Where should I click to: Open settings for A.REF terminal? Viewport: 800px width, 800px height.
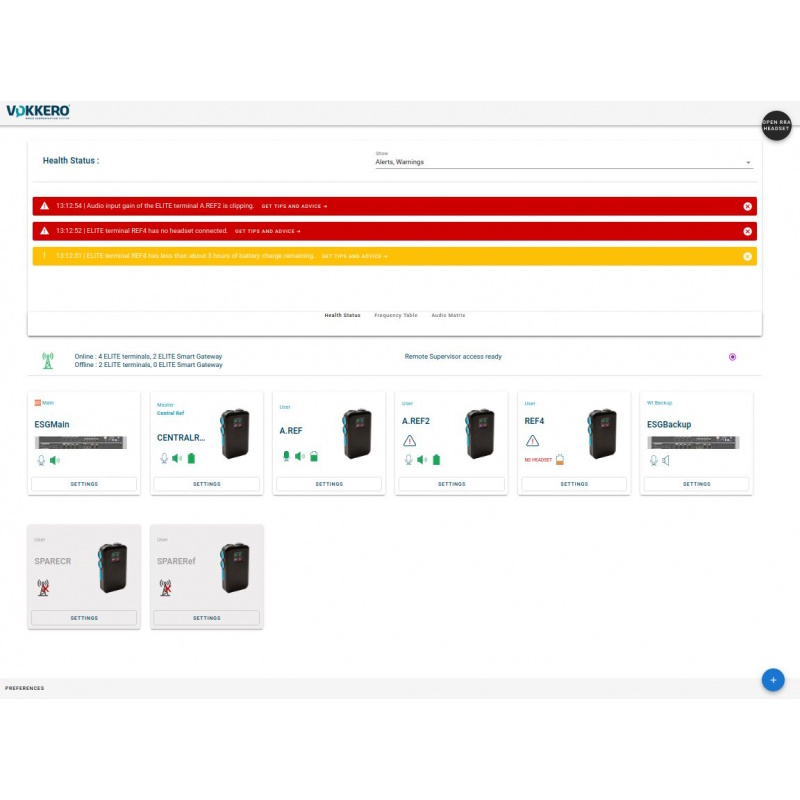click(329, 484)
